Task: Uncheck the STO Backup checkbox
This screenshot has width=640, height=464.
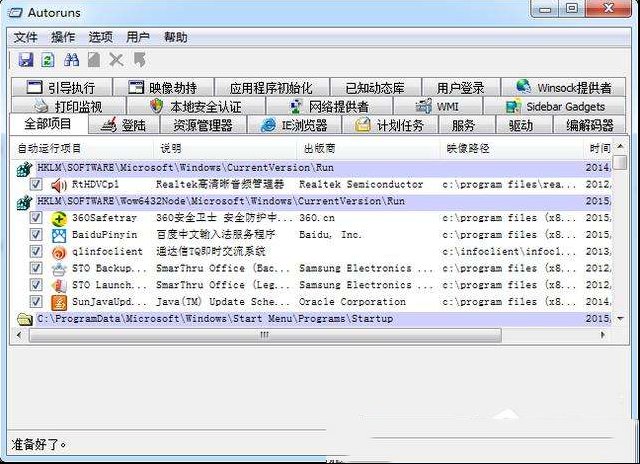Action: coord(36,268)
